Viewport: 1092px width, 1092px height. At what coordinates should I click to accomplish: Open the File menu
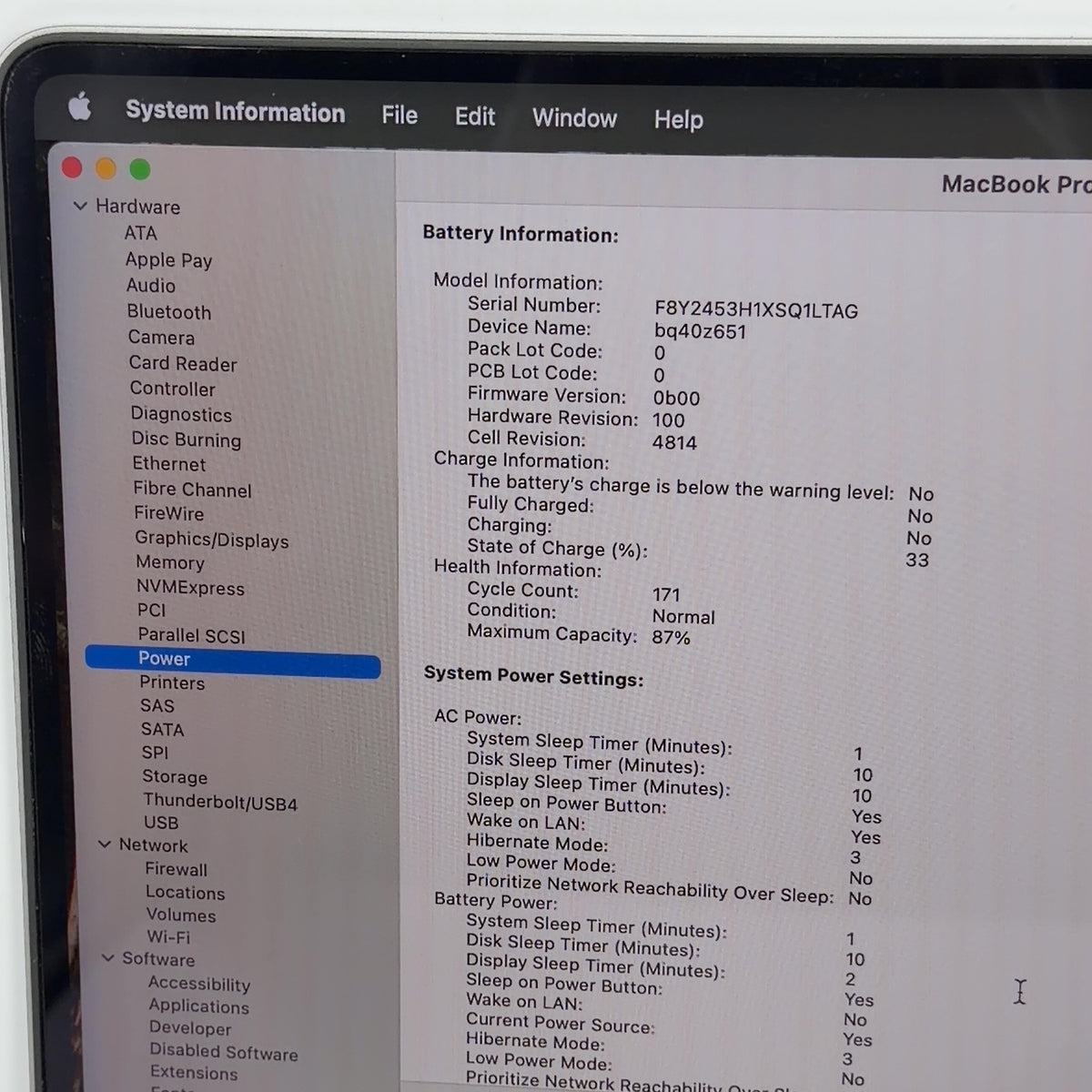tap(399, 115)
